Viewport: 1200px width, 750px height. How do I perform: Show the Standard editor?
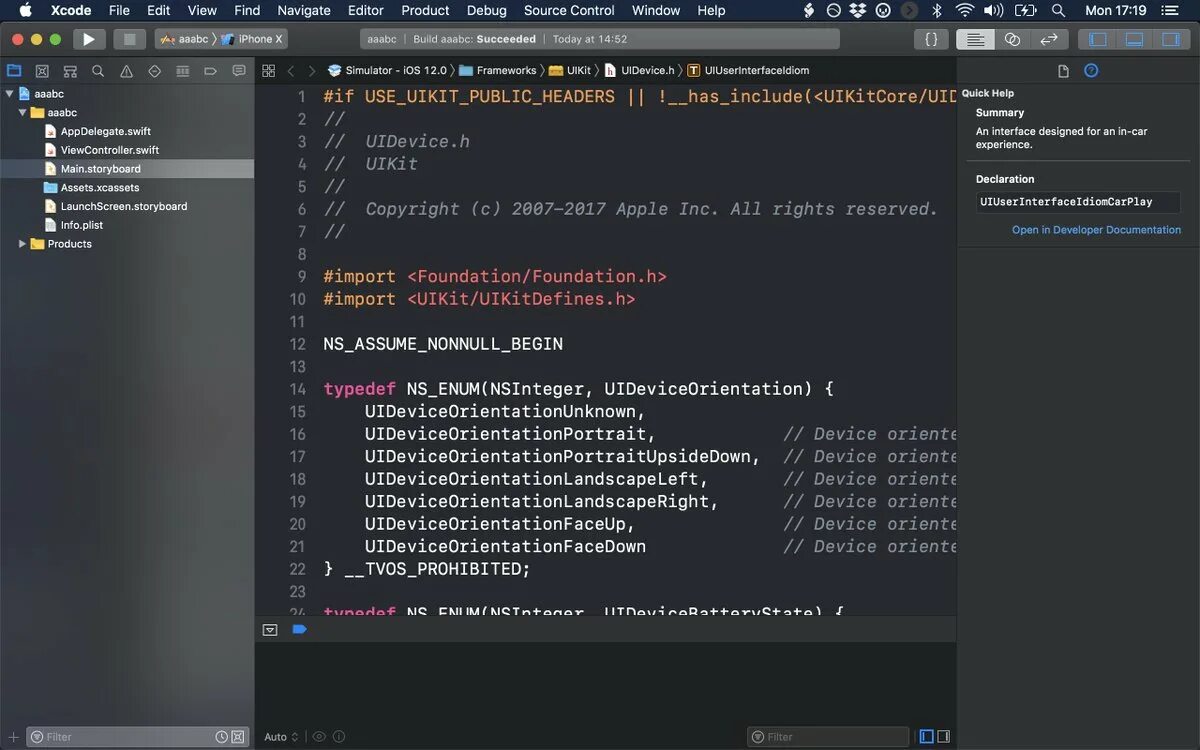click(x=975, y=39)
